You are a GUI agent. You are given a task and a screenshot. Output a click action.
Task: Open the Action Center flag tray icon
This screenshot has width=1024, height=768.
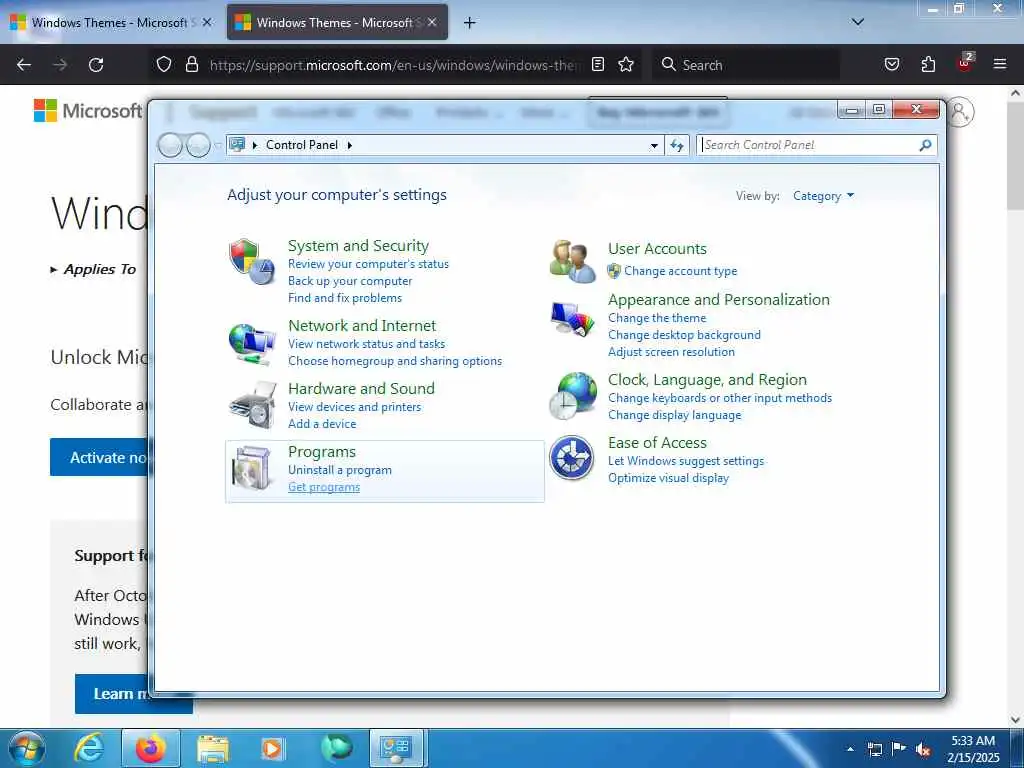click(x=899, y=749)
